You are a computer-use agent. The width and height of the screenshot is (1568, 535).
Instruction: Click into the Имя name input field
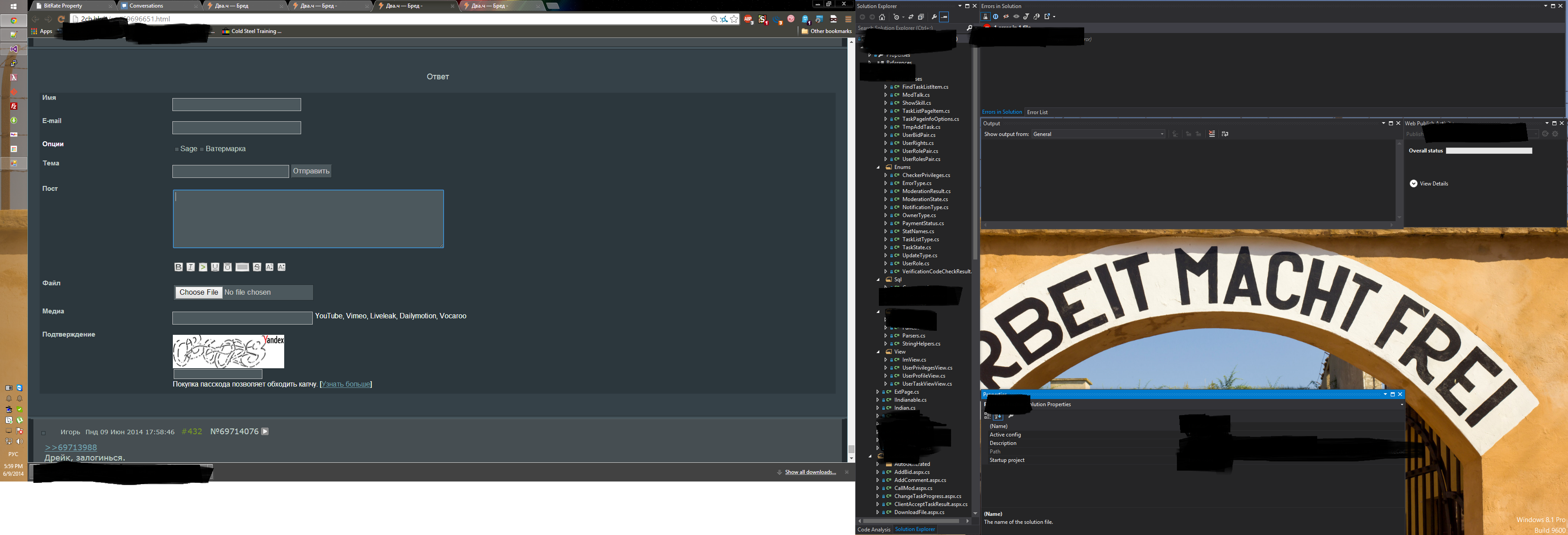pyautogui.click(x=237, y=105)
